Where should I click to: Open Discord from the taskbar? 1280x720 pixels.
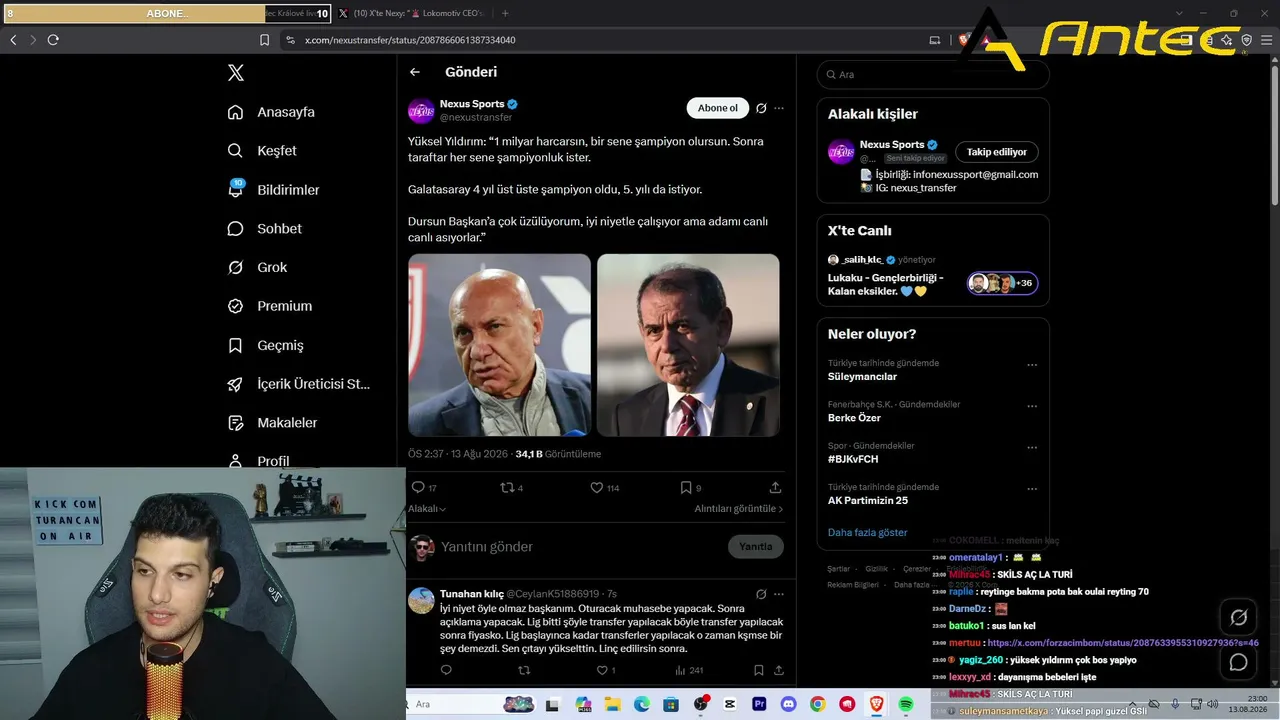pyautogui.click(x=788, y=704)
